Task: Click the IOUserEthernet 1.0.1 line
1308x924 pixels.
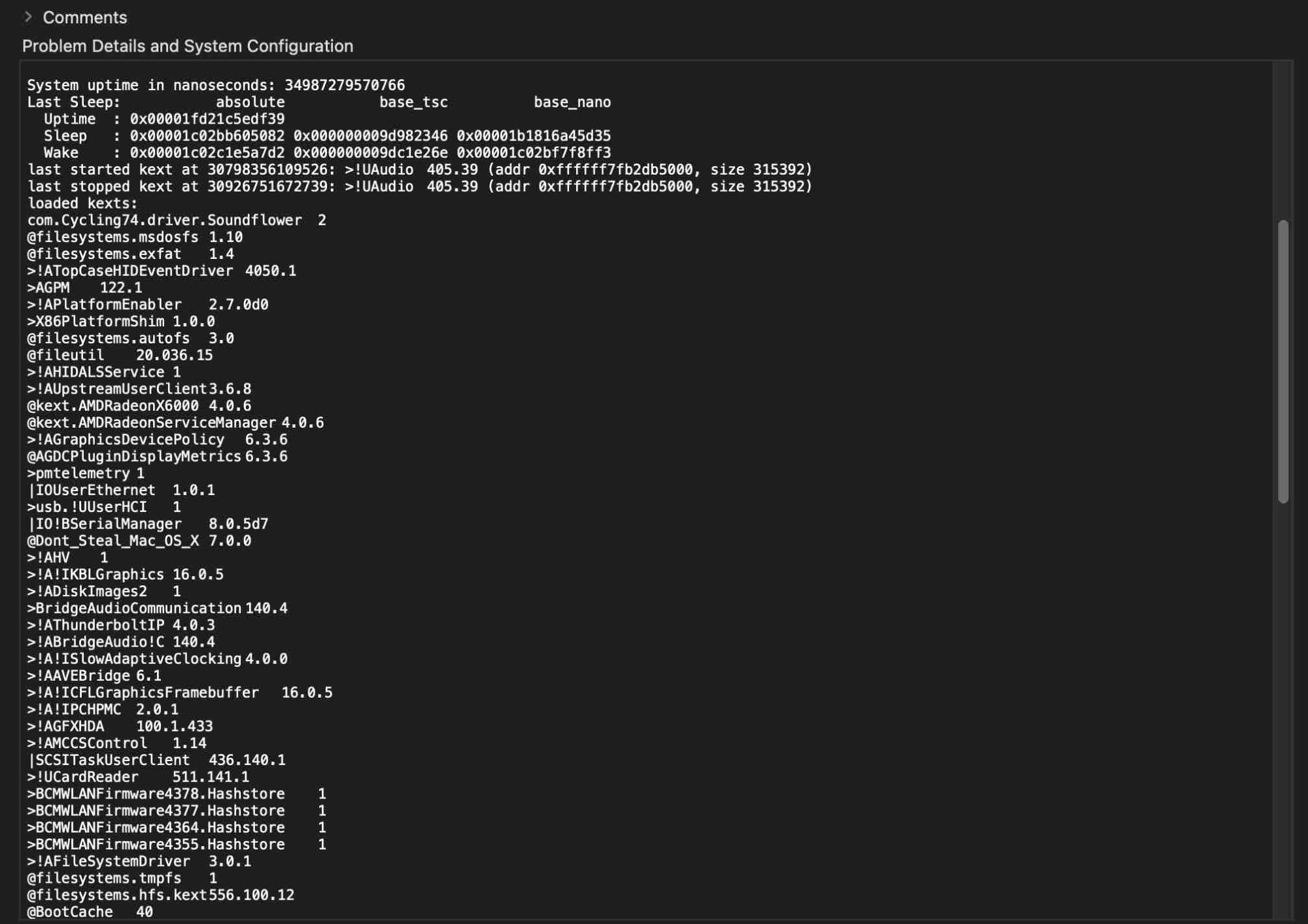Action: pos(121,490)
